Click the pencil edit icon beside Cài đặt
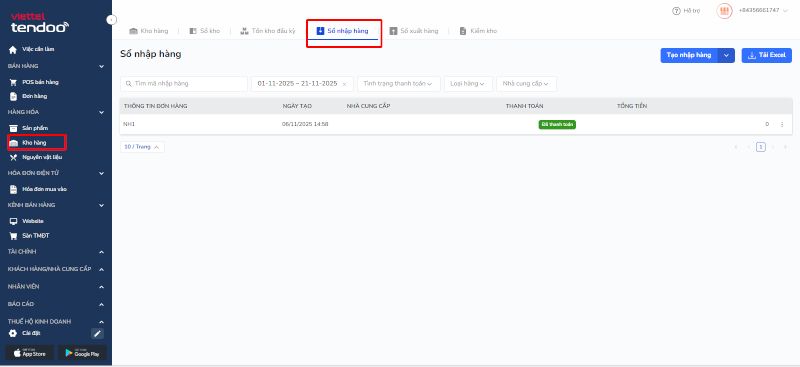The height and width of the screenshot is (367, 800). [97, 334]
